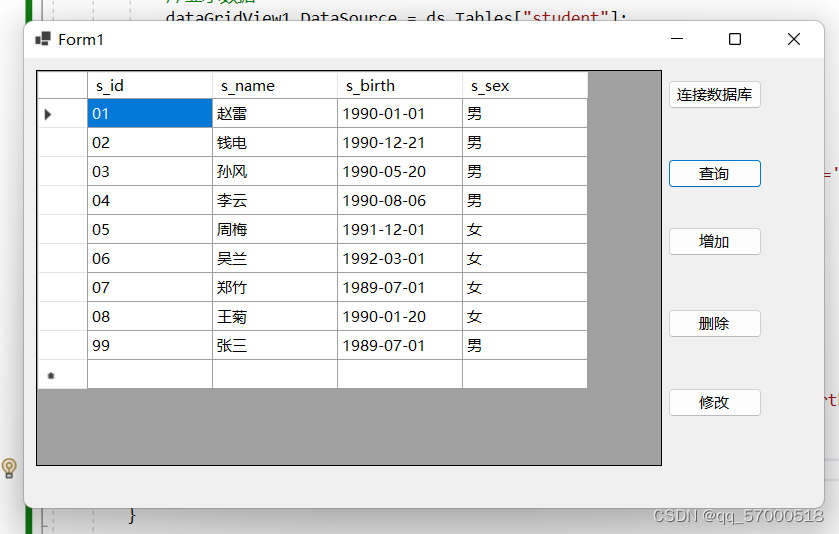This screenshot has height=534, width=839.
Task: Select the s_id cell 04
Action: pyautogui.click(x=150, y=200)
